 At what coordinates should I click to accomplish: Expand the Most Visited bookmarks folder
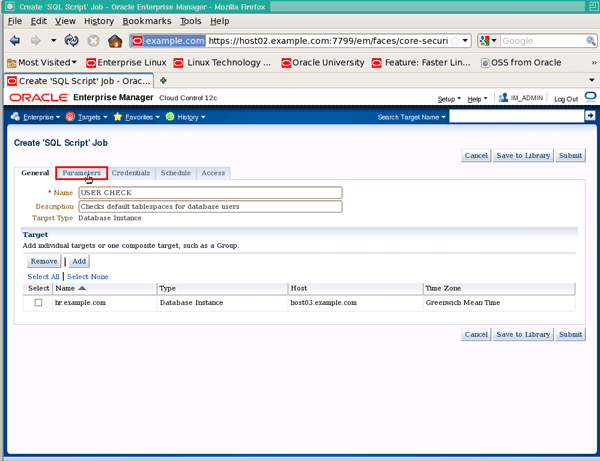click(x=42, y=62)
